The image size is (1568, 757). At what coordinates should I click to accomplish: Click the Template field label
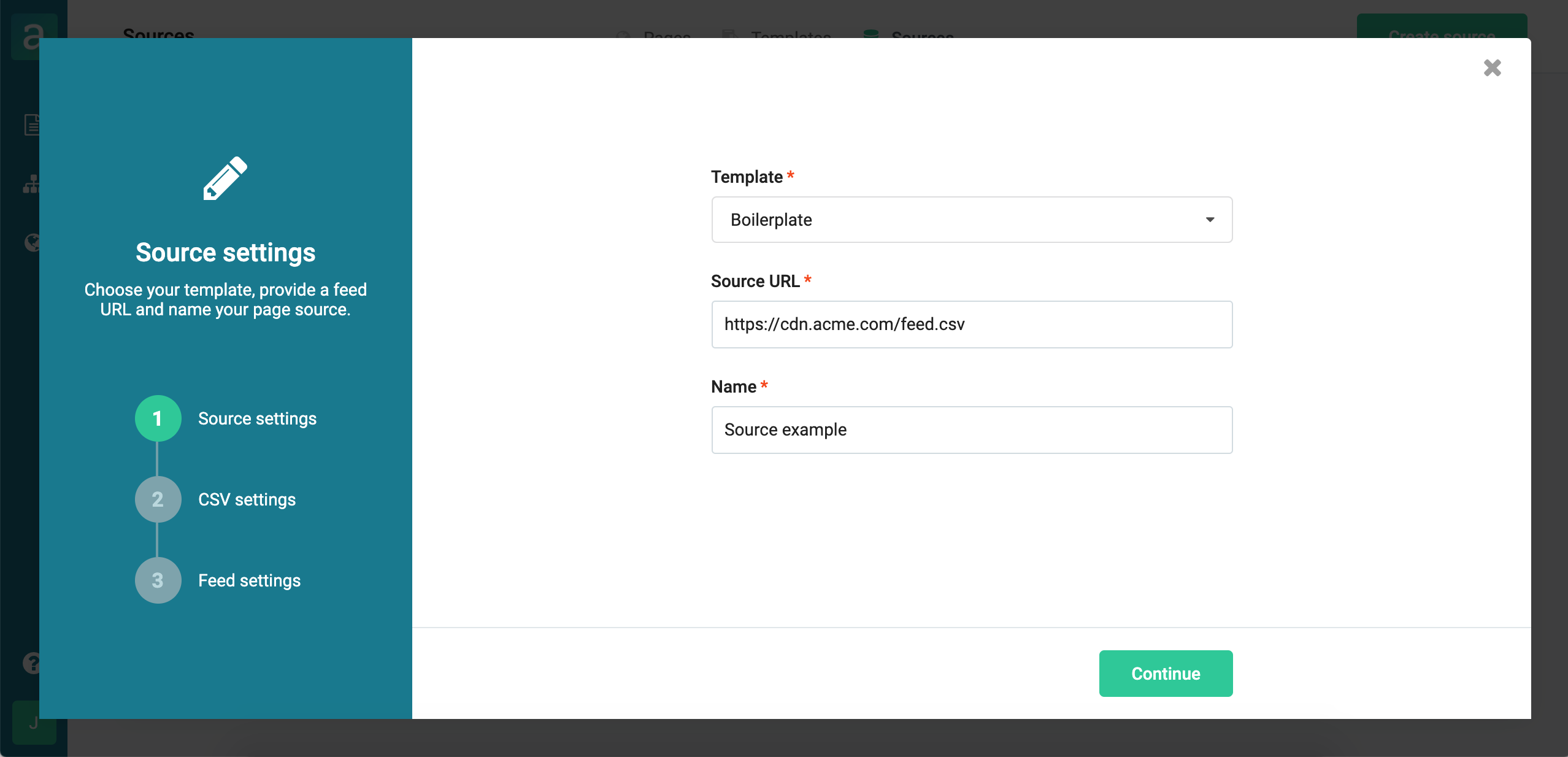click(x=747, y=177)
